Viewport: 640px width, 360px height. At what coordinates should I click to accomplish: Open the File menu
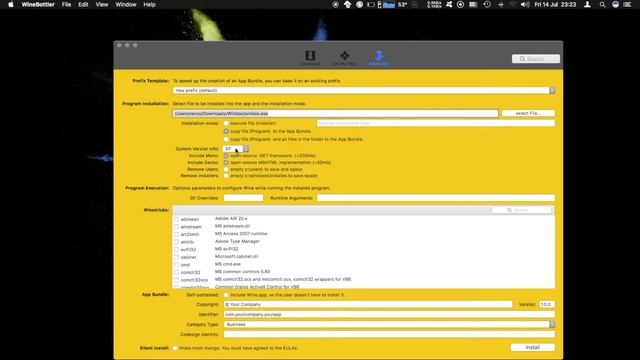[x=66, y=4]
